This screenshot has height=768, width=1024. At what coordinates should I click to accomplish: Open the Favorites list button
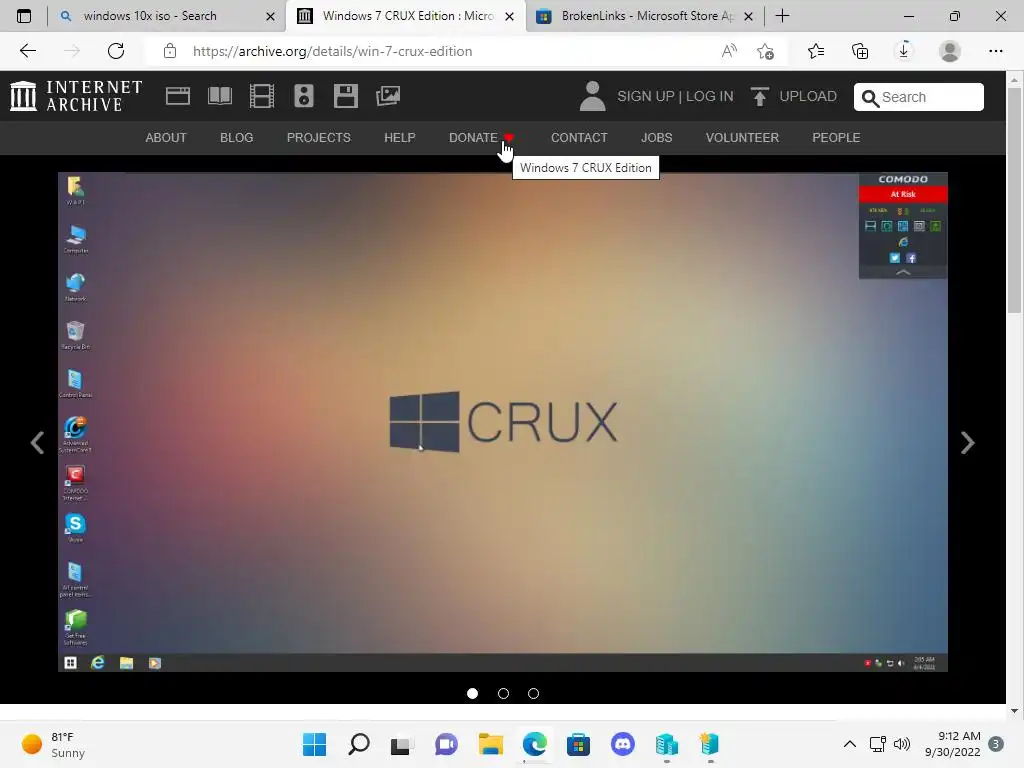[816, 51]
